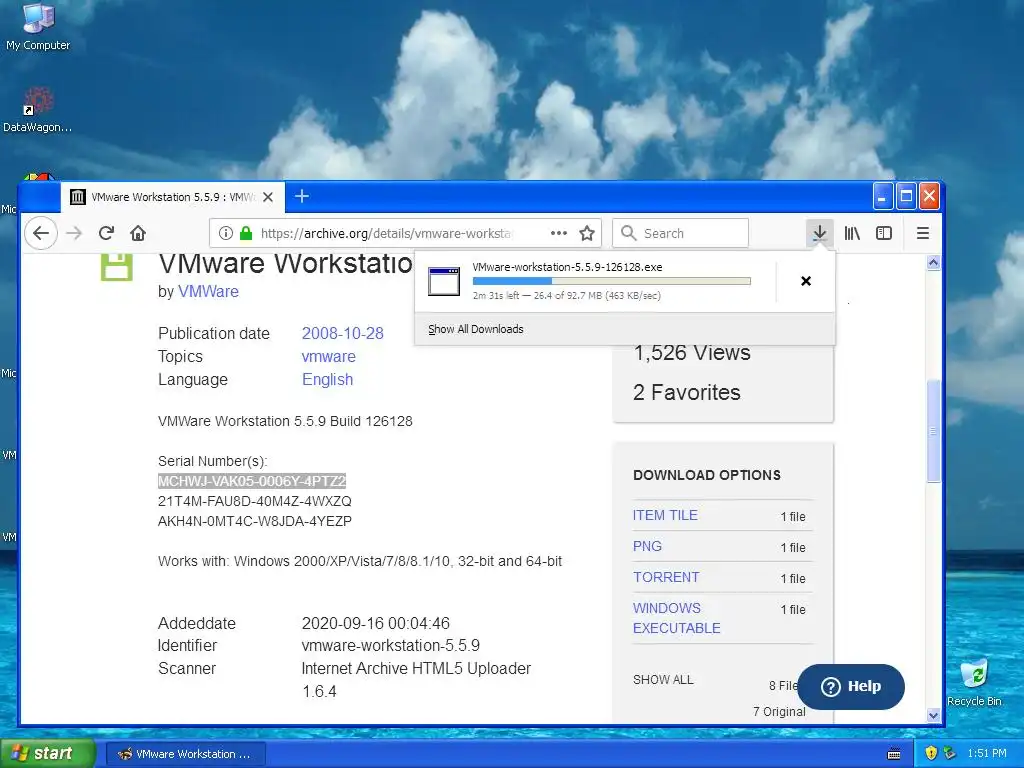Click the download progress bar
Image resolution: width=1024 pixels, height=768 pixels.
click(611, 281)
